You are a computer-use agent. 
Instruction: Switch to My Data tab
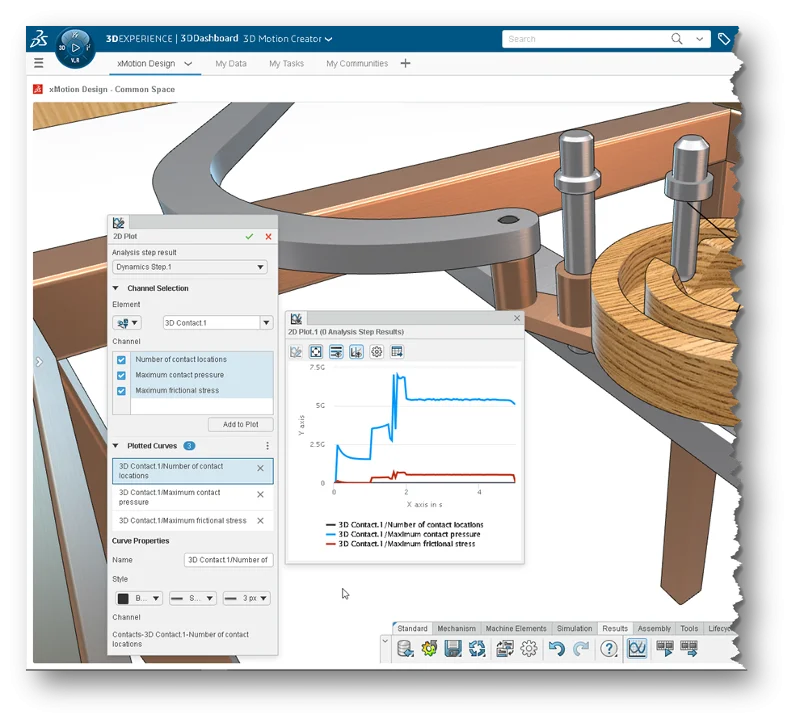click(231, 63)
